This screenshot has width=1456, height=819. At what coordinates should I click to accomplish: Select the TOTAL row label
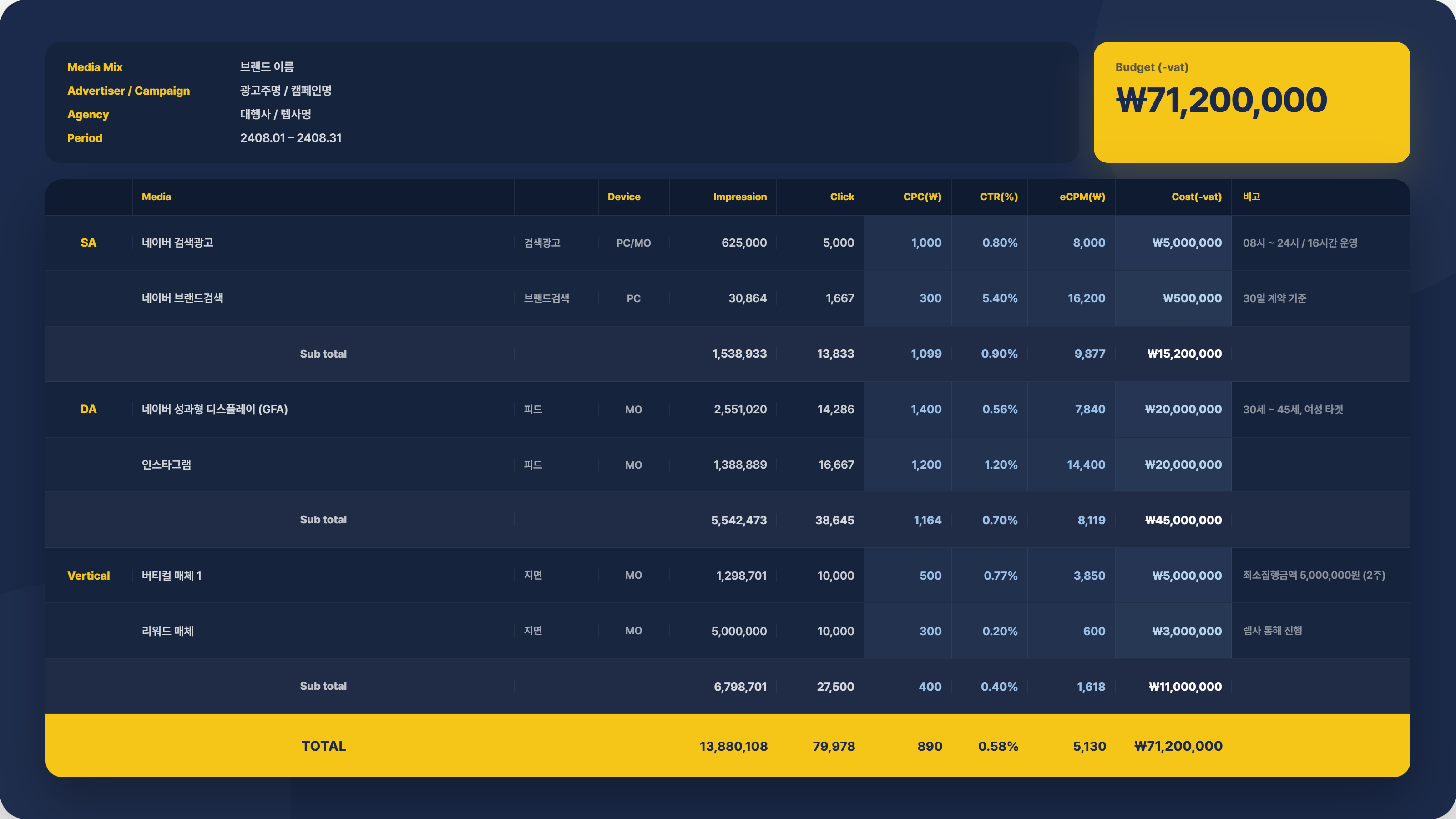tap(324, 746)
